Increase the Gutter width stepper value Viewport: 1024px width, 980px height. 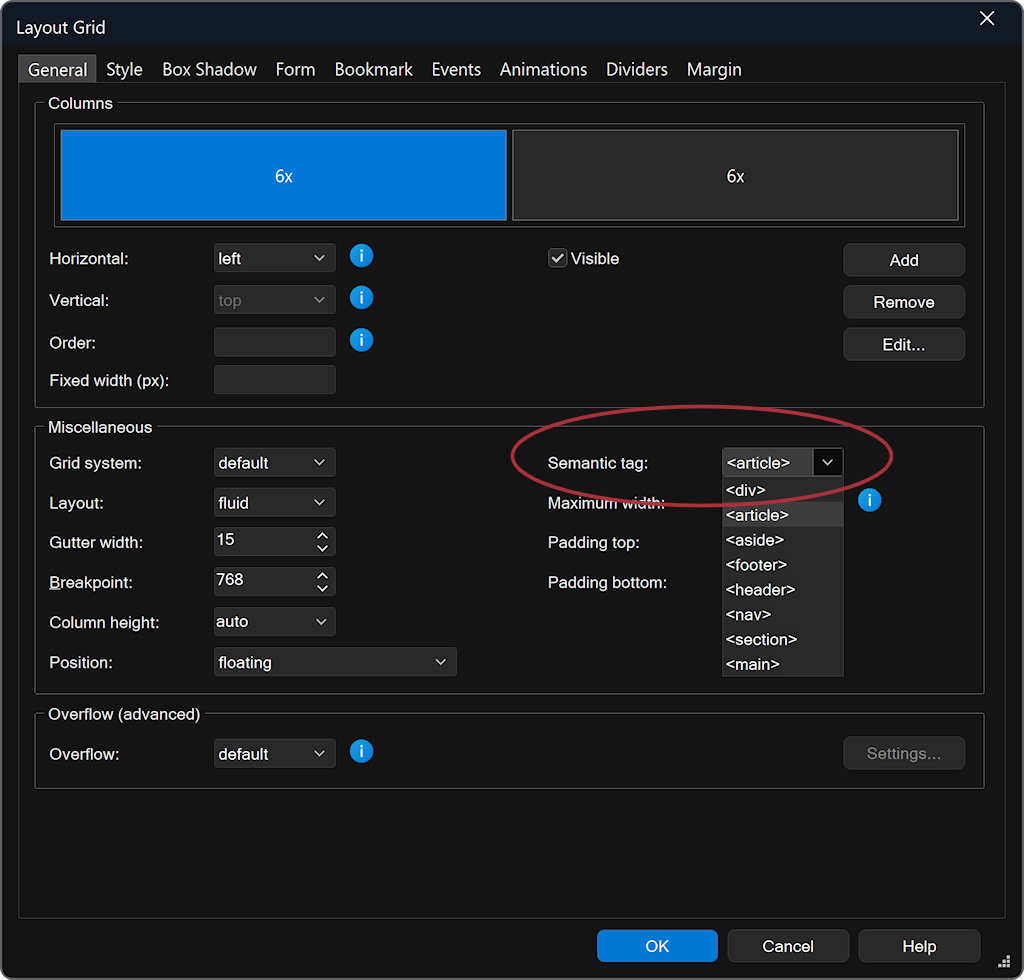(x=322, y=536)
